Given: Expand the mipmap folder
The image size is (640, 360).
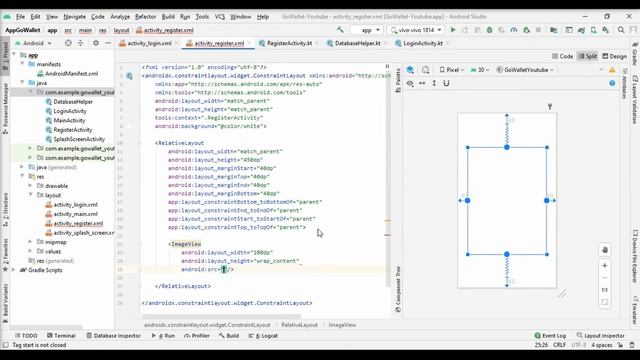Looking at the screenshot, I should 30,242.
